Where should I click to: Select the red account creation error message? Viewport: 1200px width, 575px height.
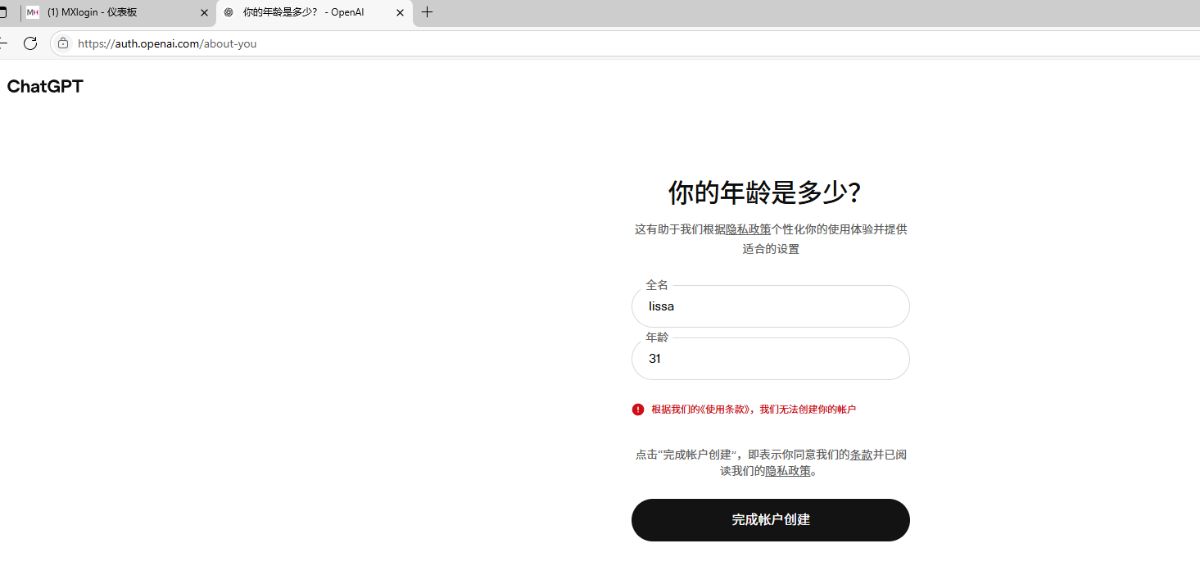(753, 409)
